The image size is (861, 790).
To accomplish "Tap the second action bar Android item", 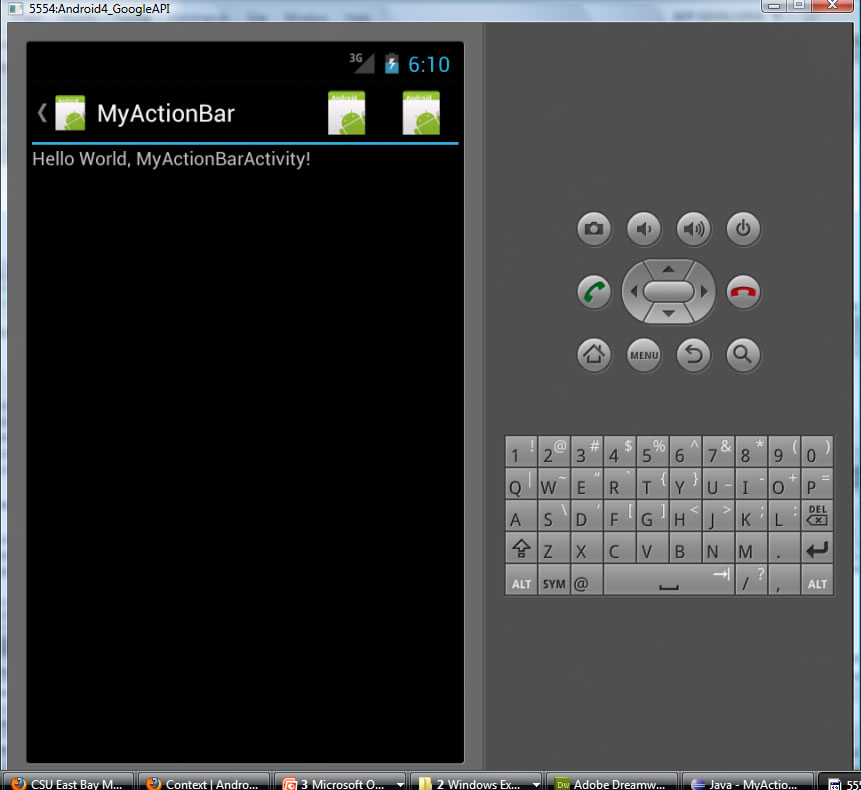I will click(421, 113).
